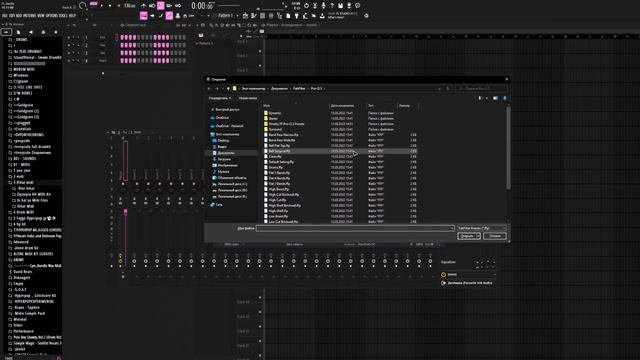The image size is (640, 360).
Task: Click the document icon in browser header
Action: coord(18,32)
